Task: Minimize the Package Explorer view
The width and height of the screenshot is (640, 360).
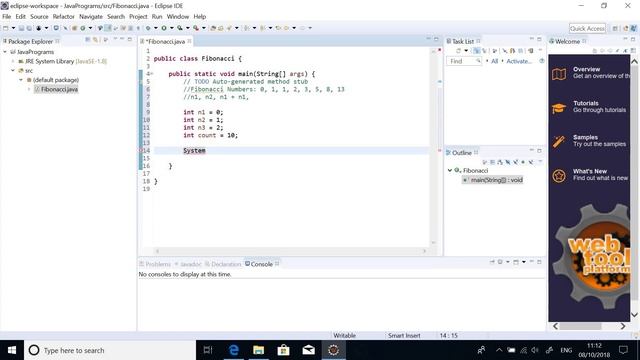Action: pos(122,39)
